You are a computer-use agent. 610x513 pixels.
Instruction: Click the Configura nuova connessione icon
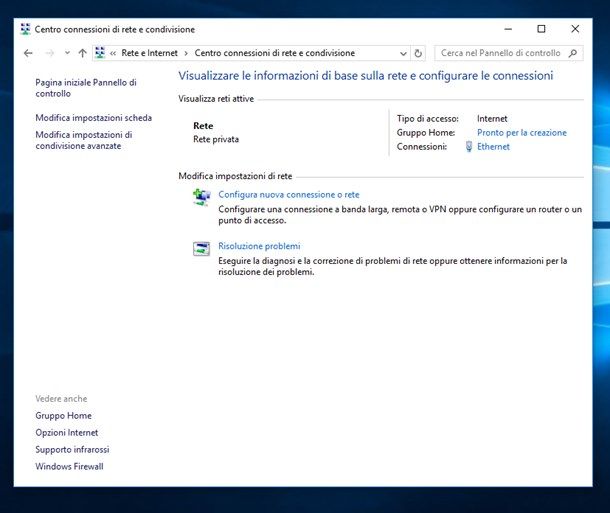(202, 197)
